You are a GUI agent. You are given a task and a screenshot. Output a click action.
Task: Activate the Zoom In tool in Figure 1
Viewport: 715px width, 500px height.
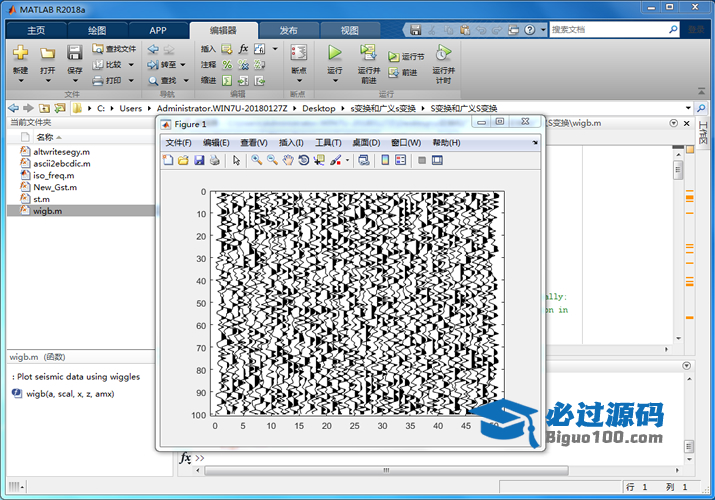point(257,160)
